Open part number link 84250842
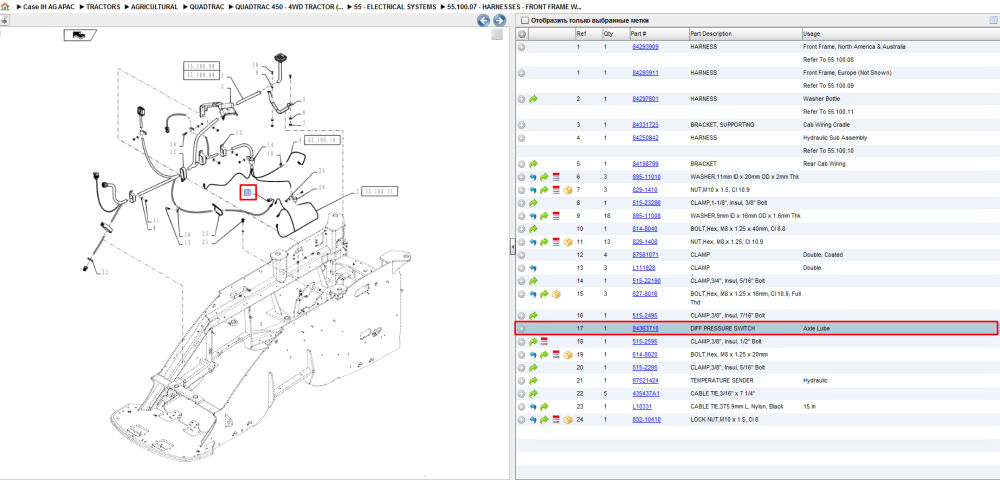The height and width of the screenshot is (480, 1000). [x=645, y=138]
